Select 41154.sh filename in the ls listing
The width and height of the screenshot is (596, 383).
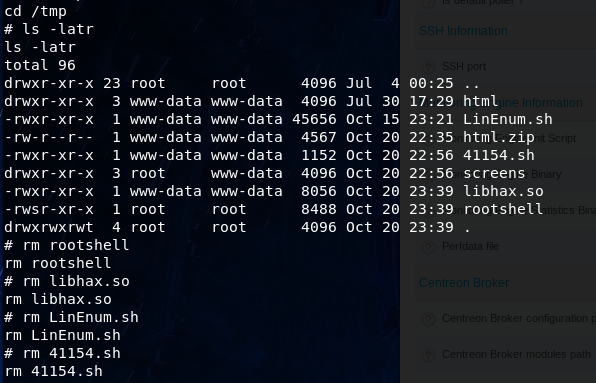click(499, 155)
